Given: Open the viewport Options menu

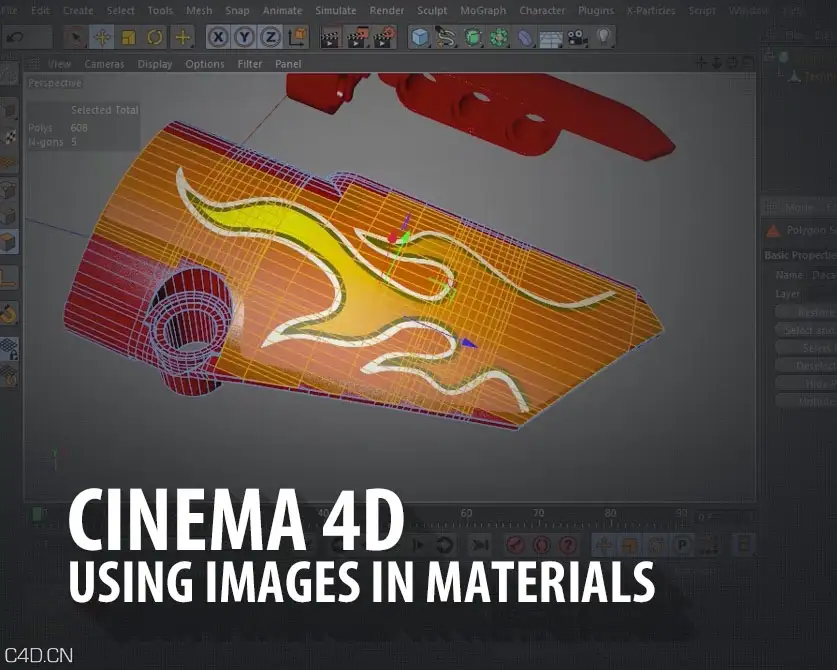Looking at the screenshot, I should click(204, 64).
